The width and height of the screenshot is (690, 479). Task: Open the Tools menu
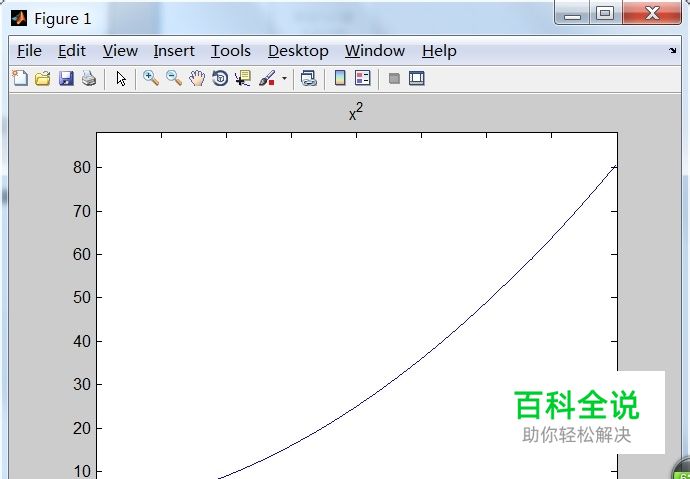tap(231, 51)
